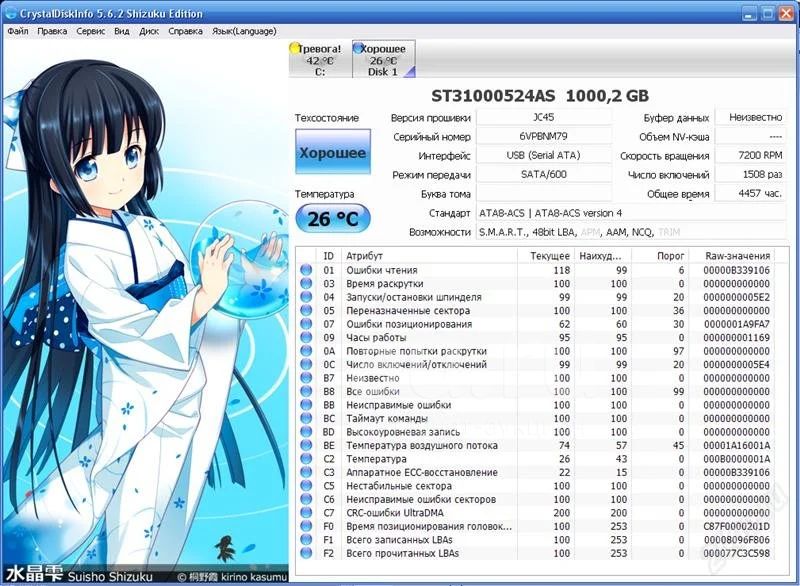Click status orb for BD Высокоуровневая запись
The width and height of the screenshot is (800, 586).
tap(306, 432)
